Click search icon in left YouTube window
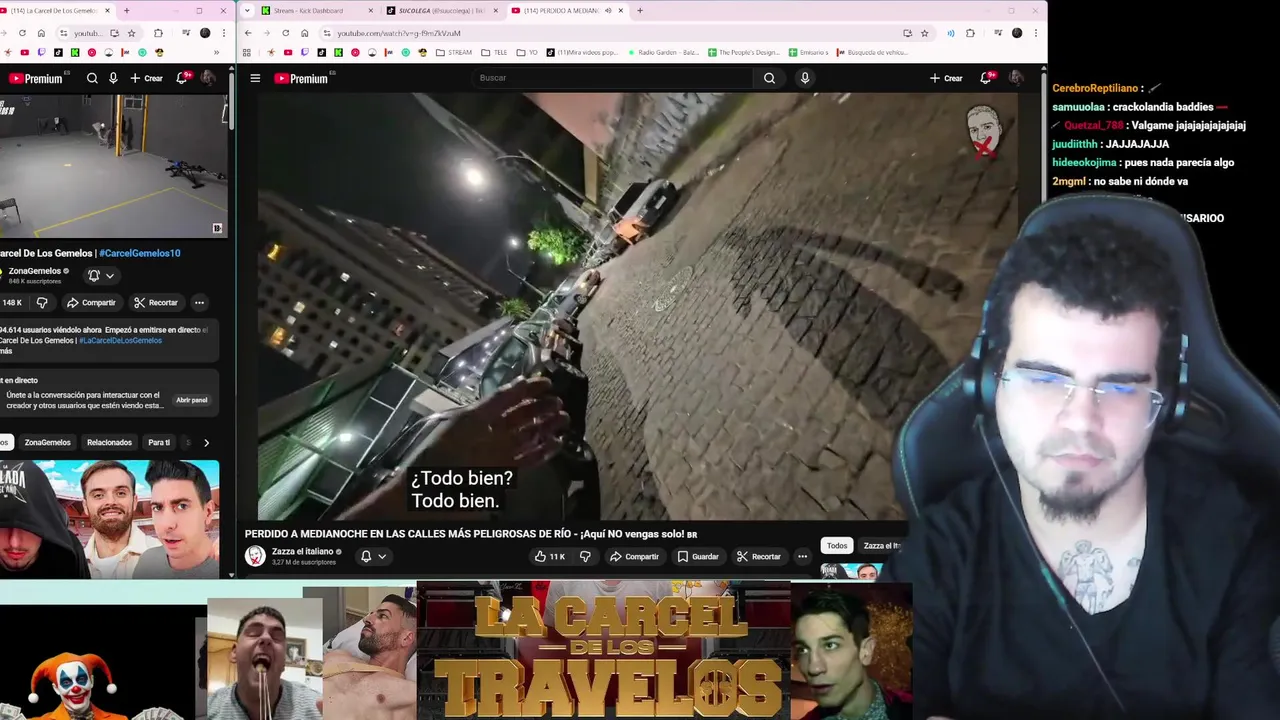This screenshot has width=1280, height=720. 92,78
